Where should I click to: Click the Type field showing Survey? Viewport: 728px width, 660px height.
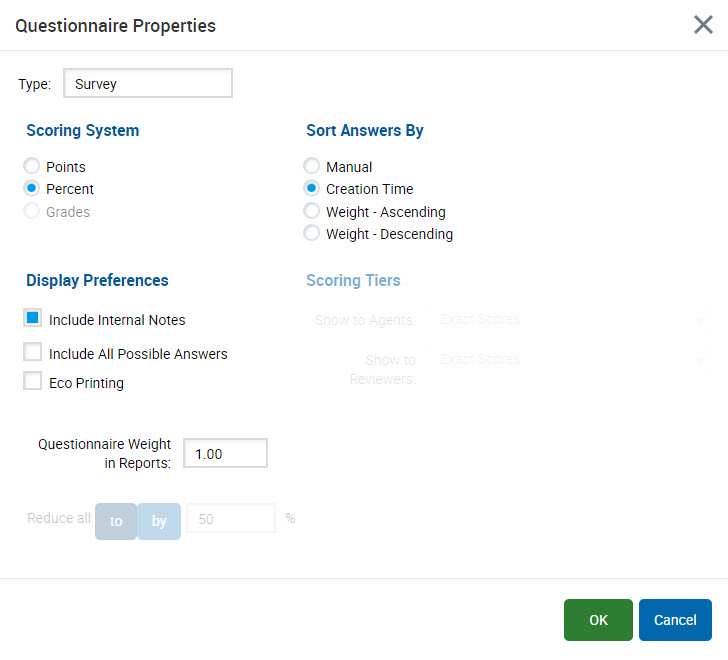tap(147, 84)
